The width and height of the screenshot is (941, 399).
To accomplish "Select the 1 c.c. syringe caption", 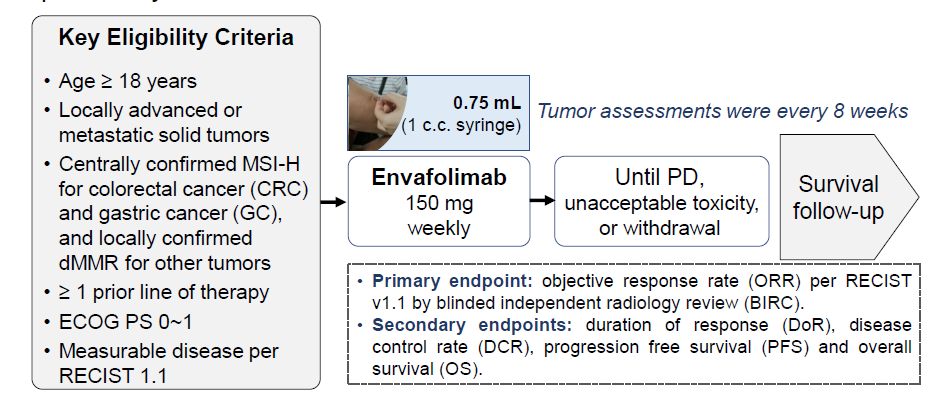I will pyautogui.click(x=461, y=127).
